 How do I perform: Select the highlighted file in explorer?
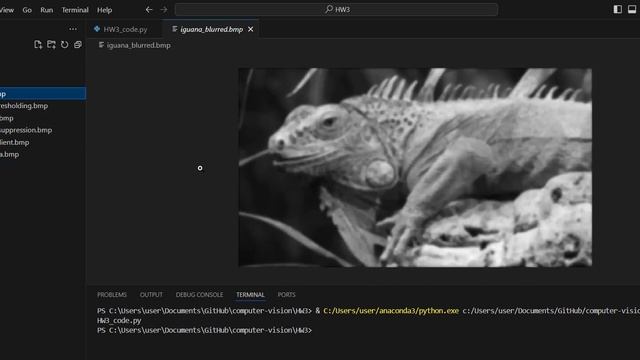tap(43, 93)
